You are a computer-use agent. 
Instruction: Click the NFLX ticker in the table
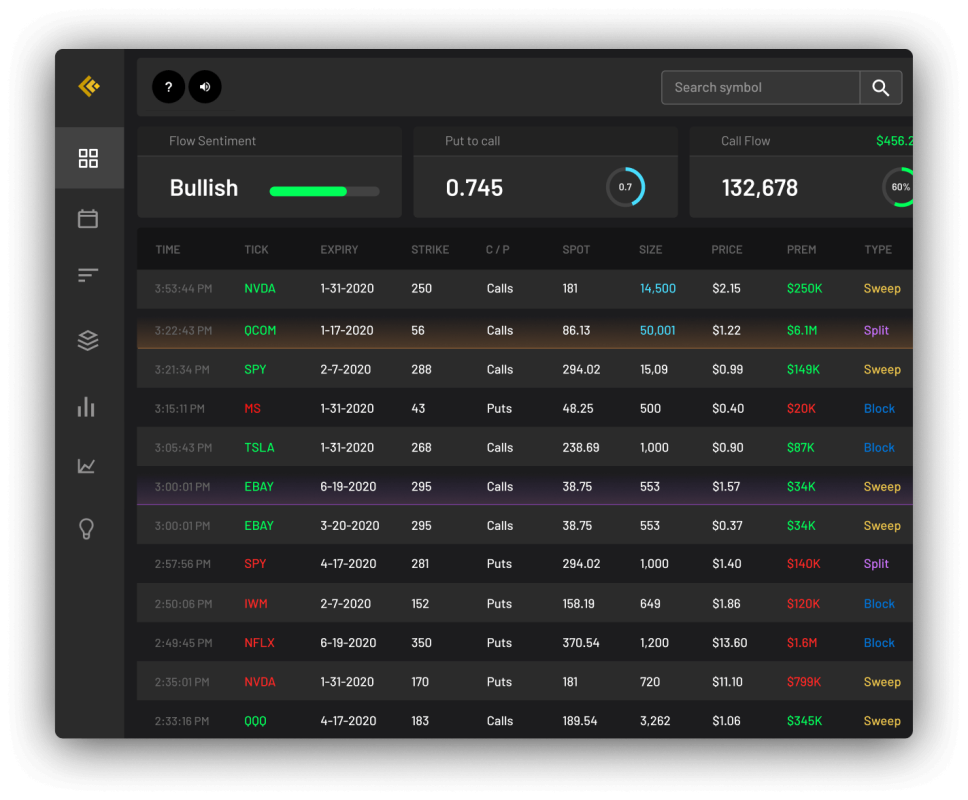[259, 643]
